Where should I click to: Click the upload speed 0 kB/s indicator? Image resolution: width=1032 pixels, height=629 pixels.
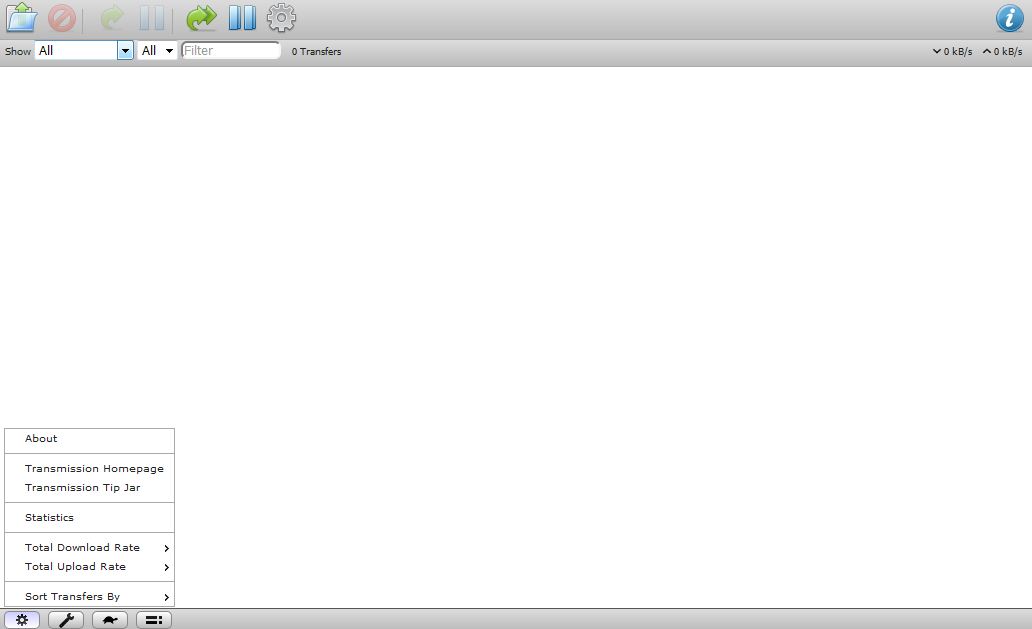coord(1002,51)
